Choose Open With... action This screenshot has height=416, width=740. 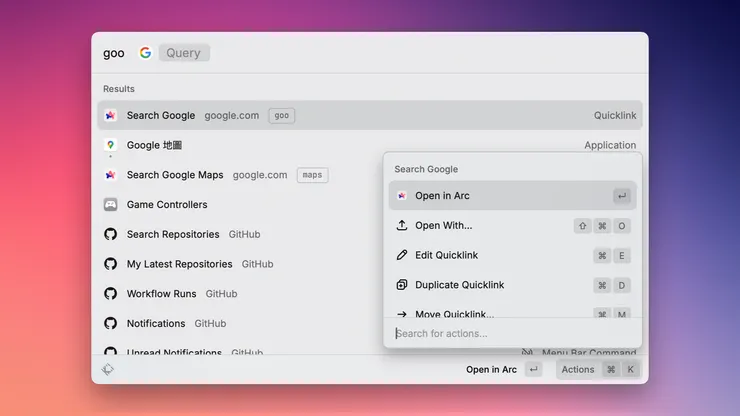tap(513, 226)
